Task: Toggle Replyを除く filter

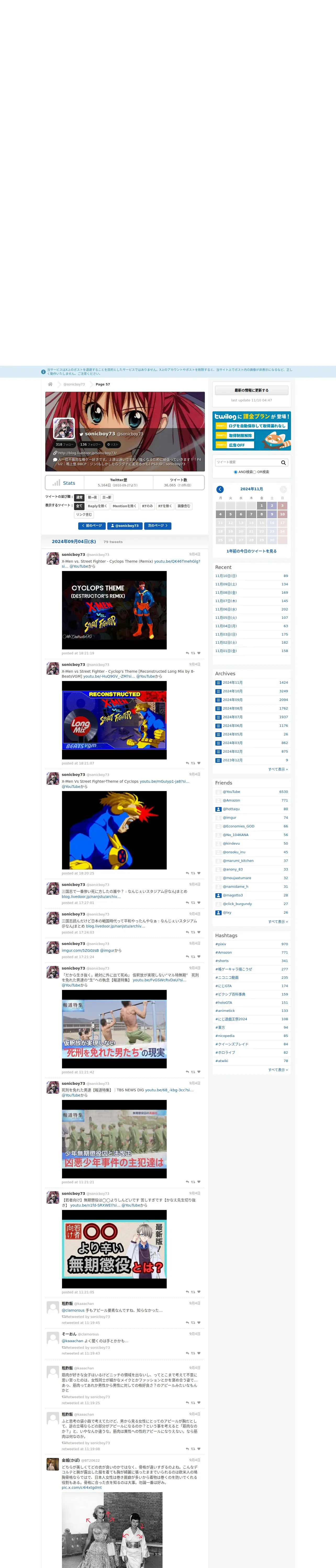Action: click(x=98, y=506)
